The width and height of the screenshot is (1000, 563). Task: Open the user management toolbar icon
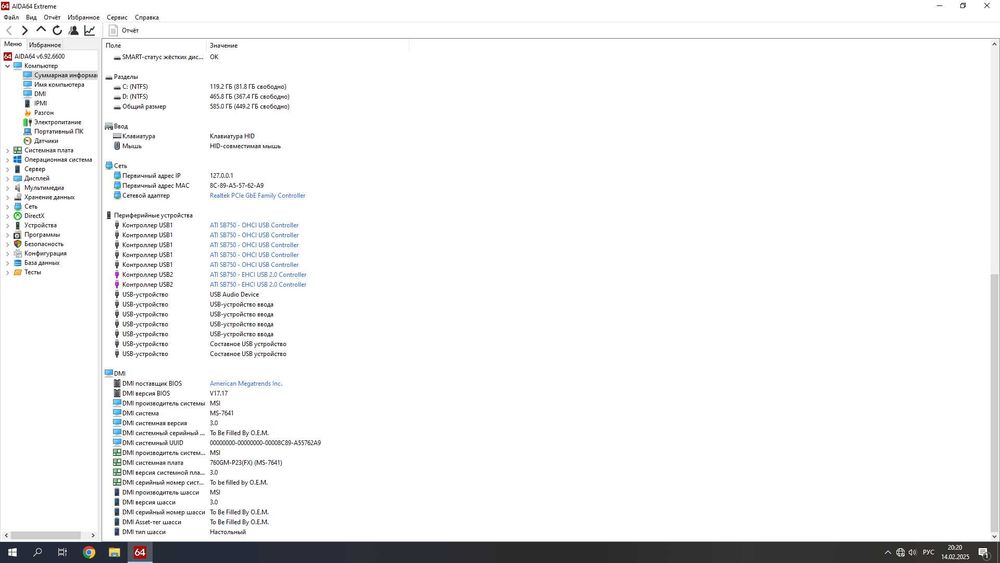(73, 30)
